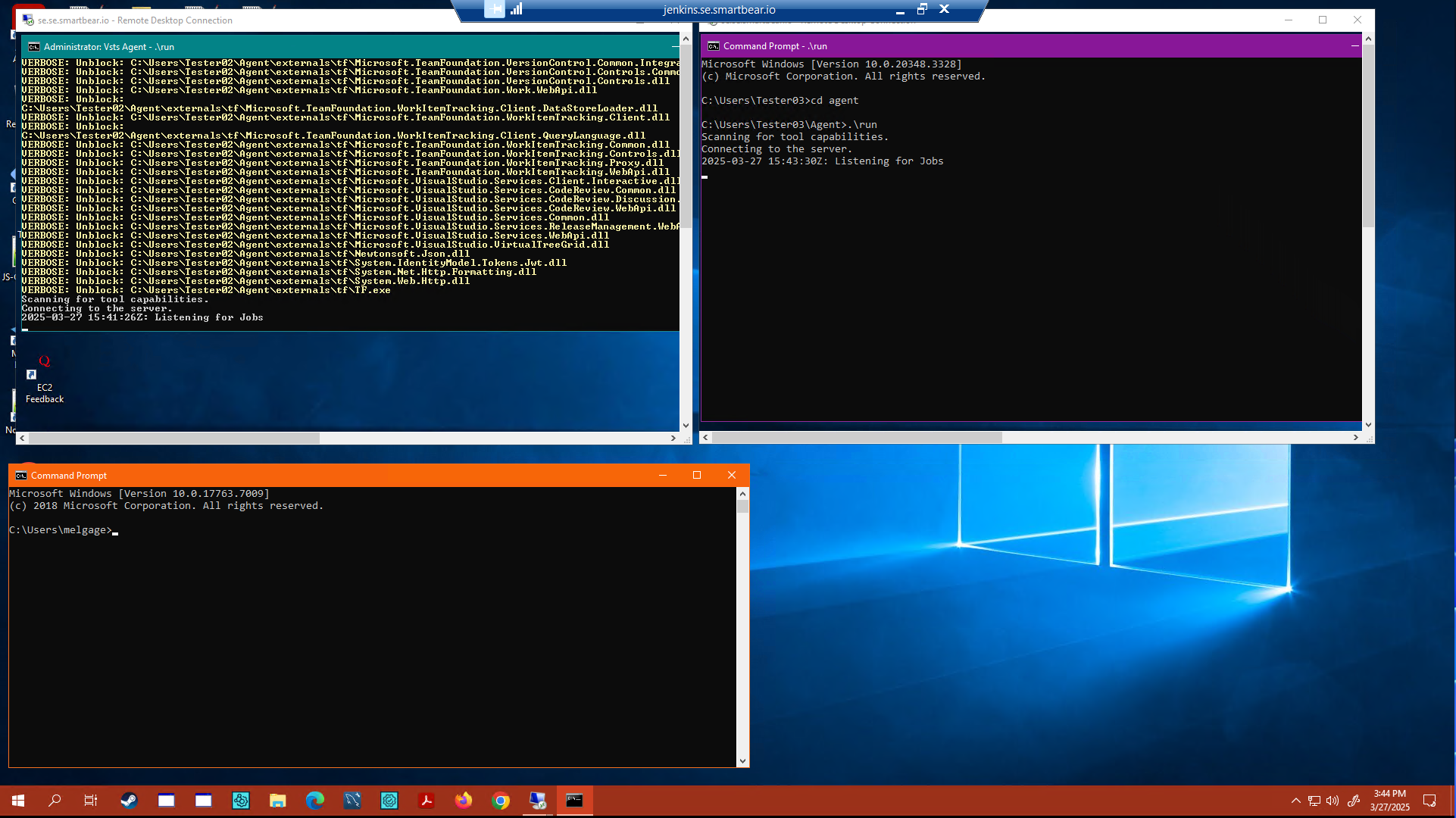Screen dimensions: 1456x818
Task: Launch Adobe Acrobat Reader from the taskbar
Action: click(426, 801)
